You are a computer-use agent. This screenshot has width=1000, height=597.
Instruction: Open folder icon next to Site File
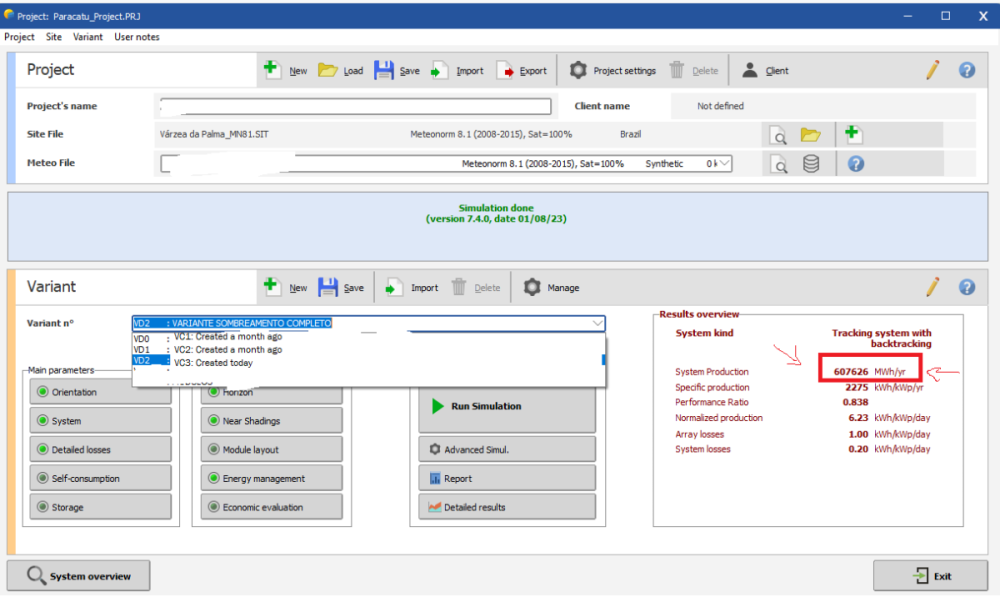[810, 135]
